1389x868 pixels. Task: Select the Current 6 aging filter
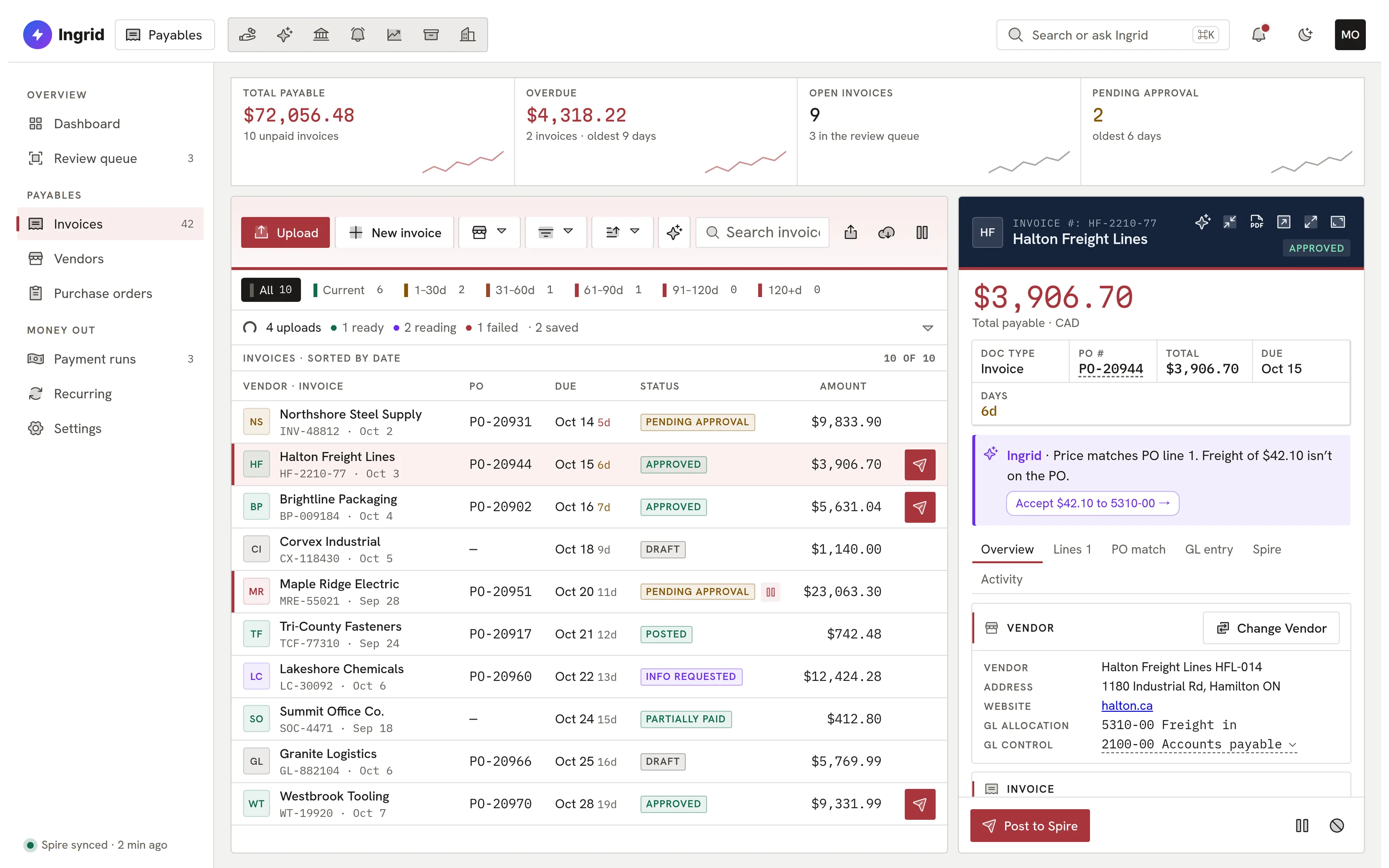click(x=348, y=290)
